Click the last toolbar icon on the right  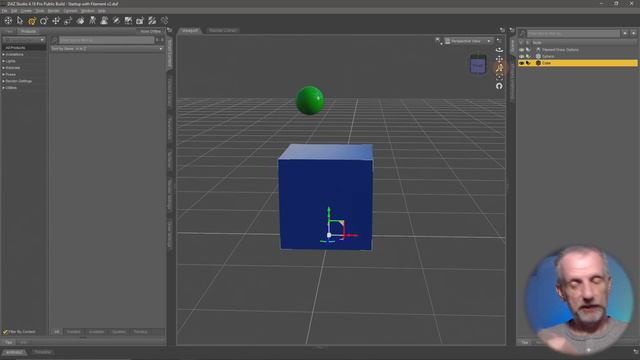(x=164, y=20)
